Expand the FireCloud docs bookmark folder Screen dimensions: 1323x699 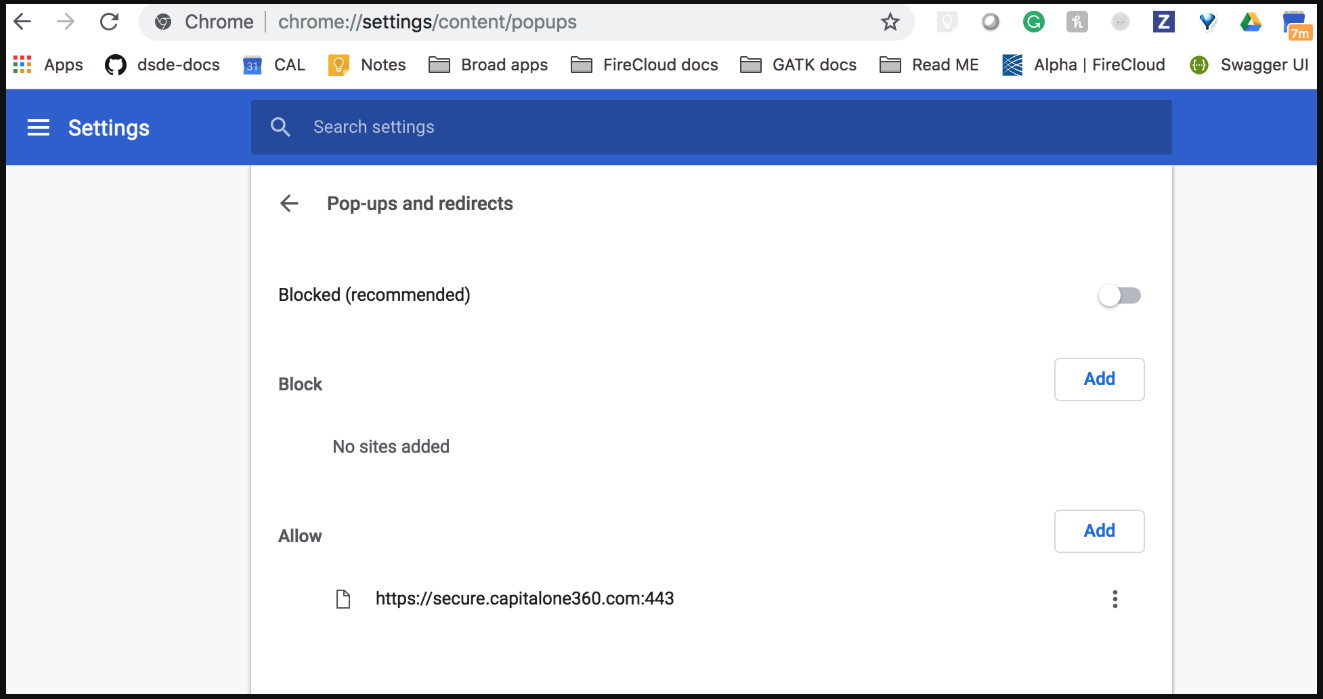click(644, 65)
